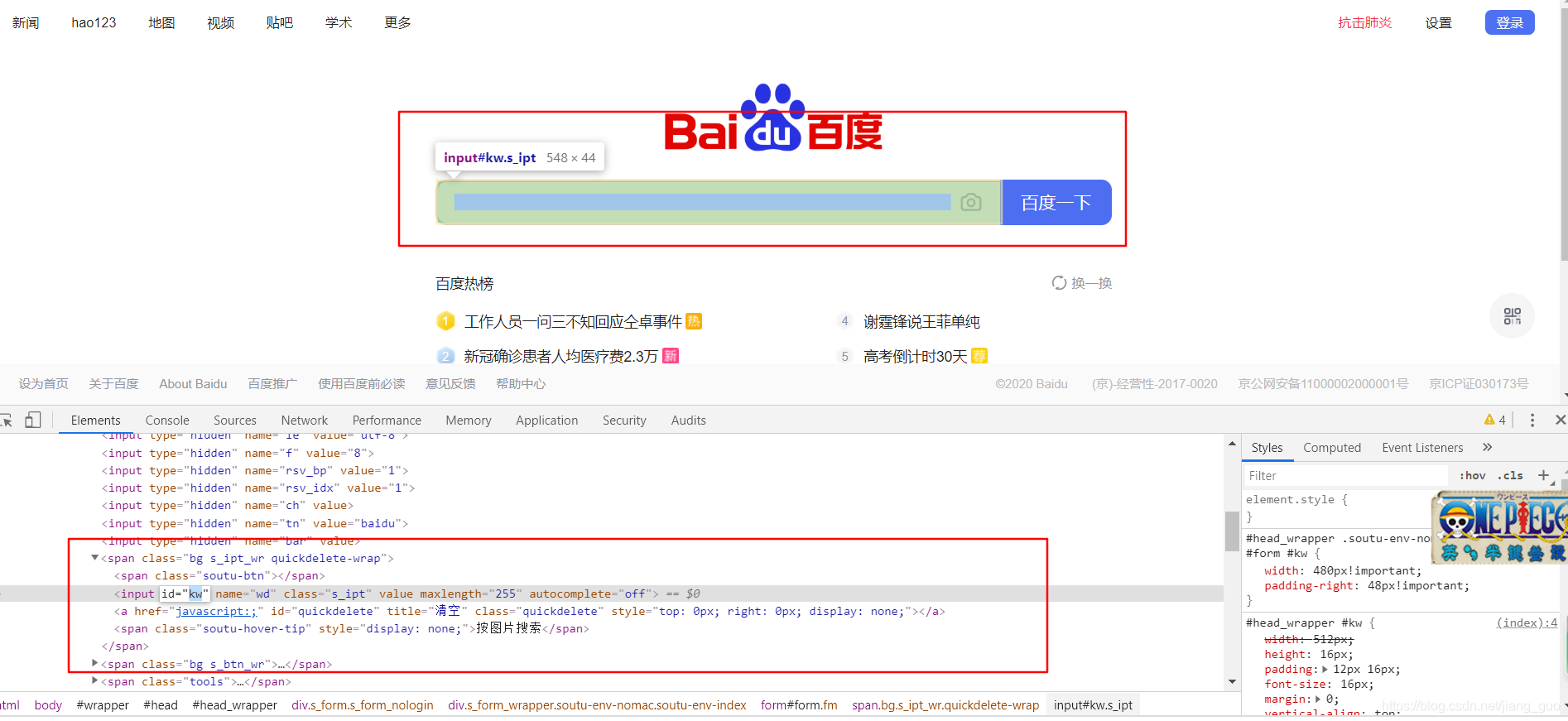Switch to the Console tab
The height and width of the screenshot is (721, 1568).
(167, 421)
